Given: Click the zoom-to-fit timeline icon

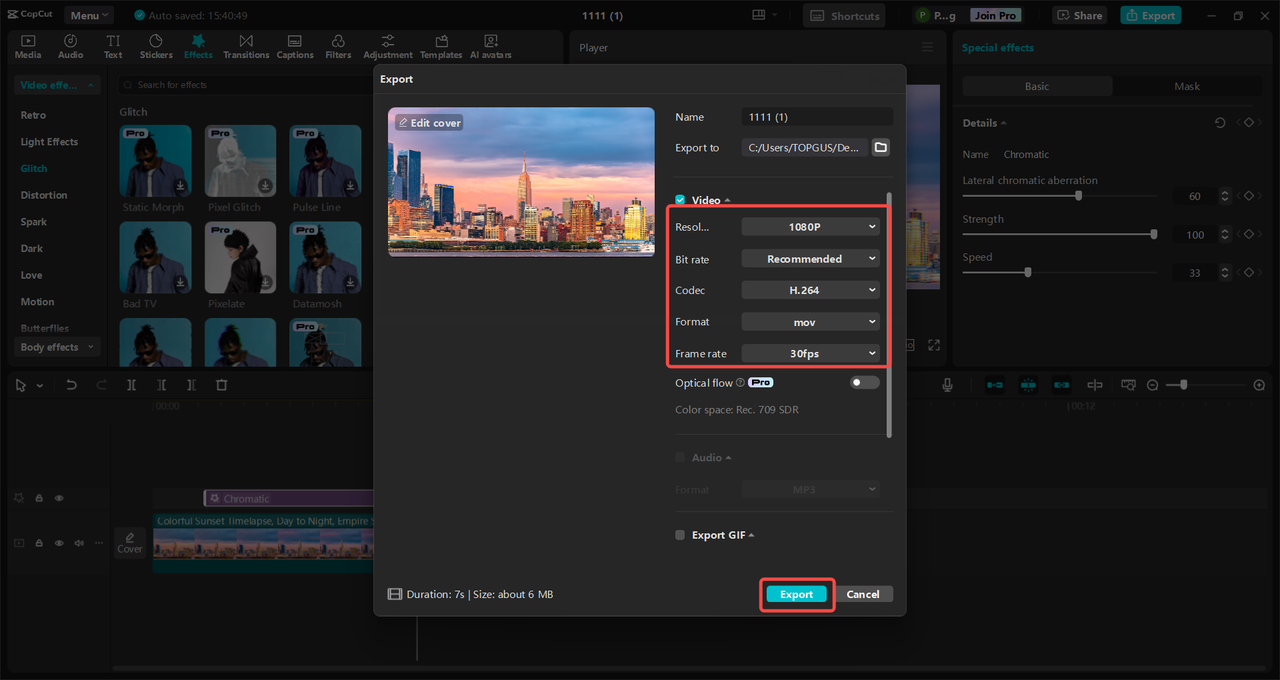Looking at the screenshot, I should pos(1128,385).
